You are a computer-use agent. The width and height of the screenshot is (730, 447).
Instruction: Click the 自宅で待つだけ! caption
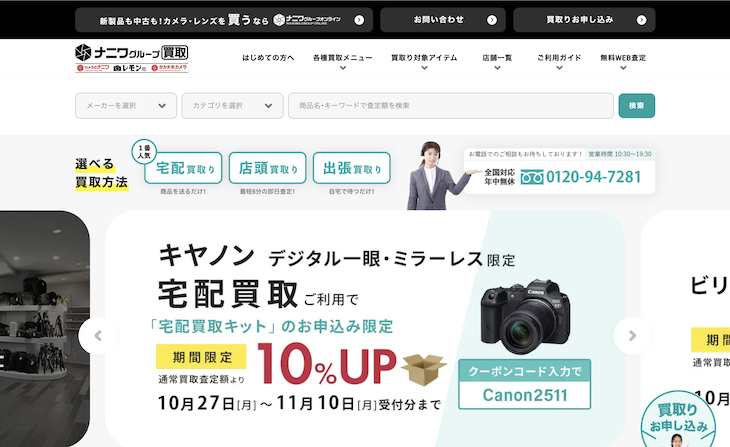[x=351, y=191]
